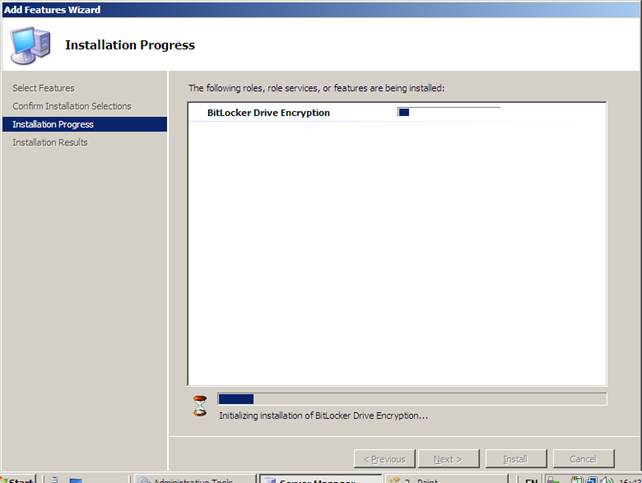Viewport: 642px width, 483px height.
Task: Click the overall installation progress bar
Action: [x=412, y=399]
